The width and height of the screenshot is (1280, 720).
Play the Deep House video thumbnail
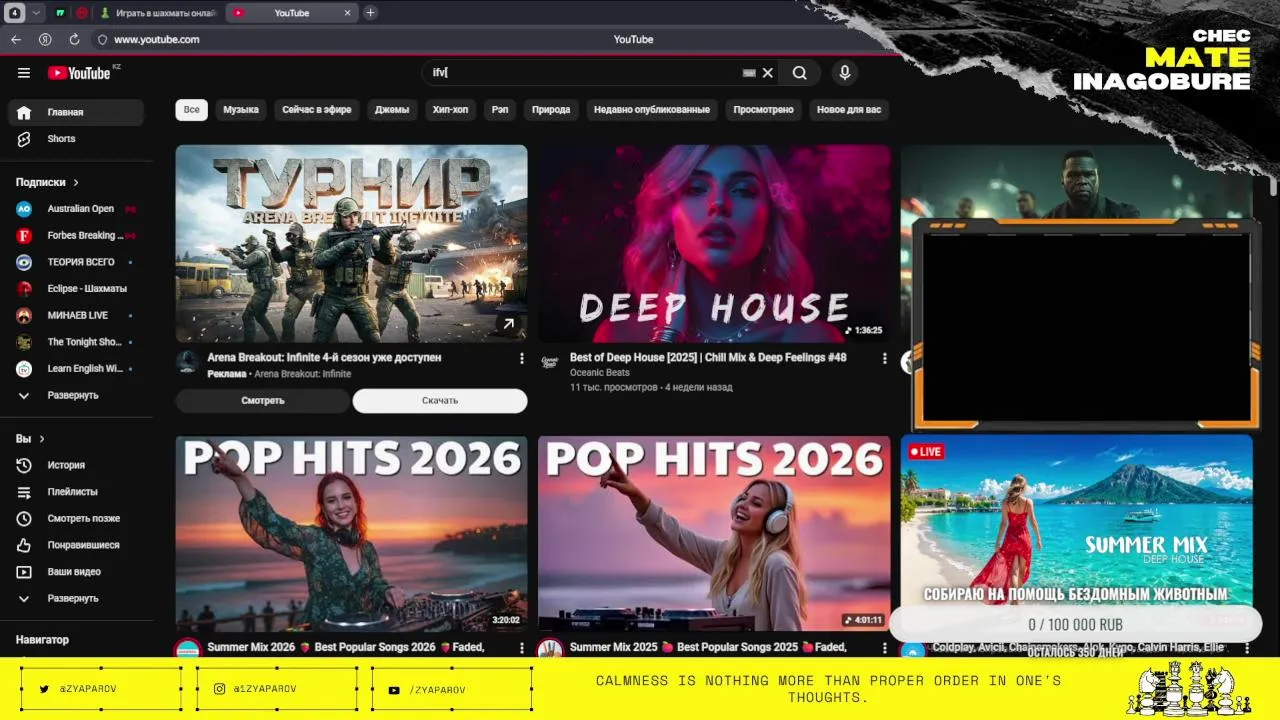pos(714,244)
